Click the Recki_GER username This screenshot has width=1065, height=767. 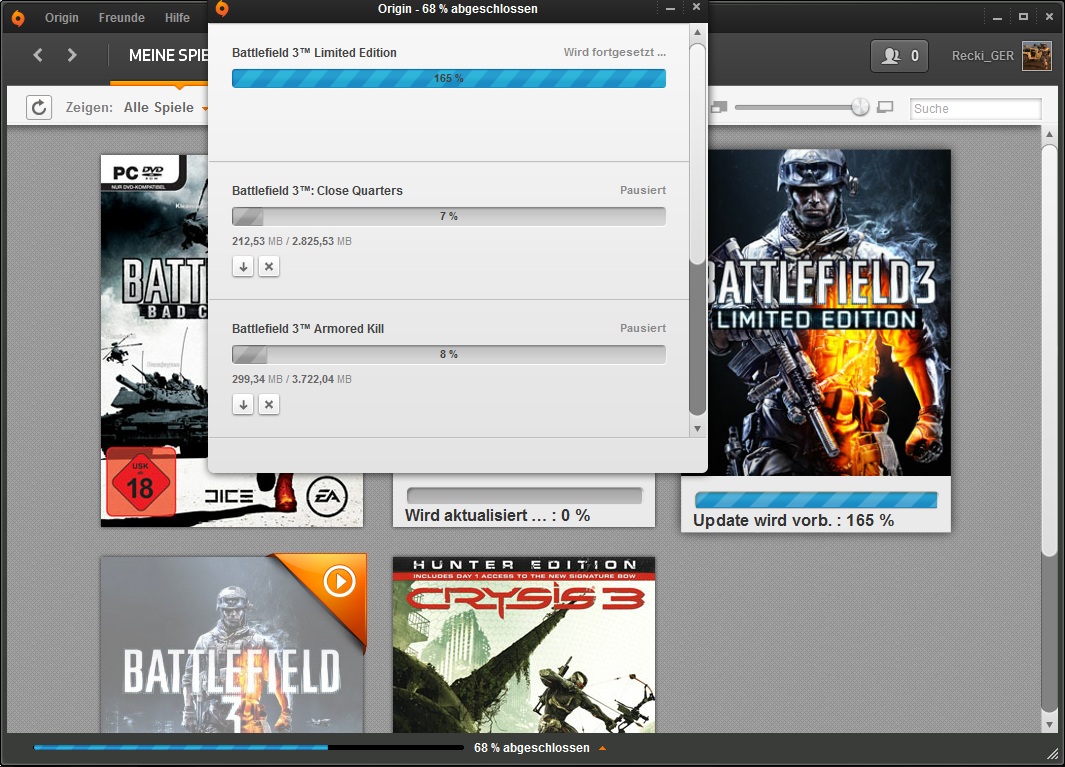(x=983, y=56)
